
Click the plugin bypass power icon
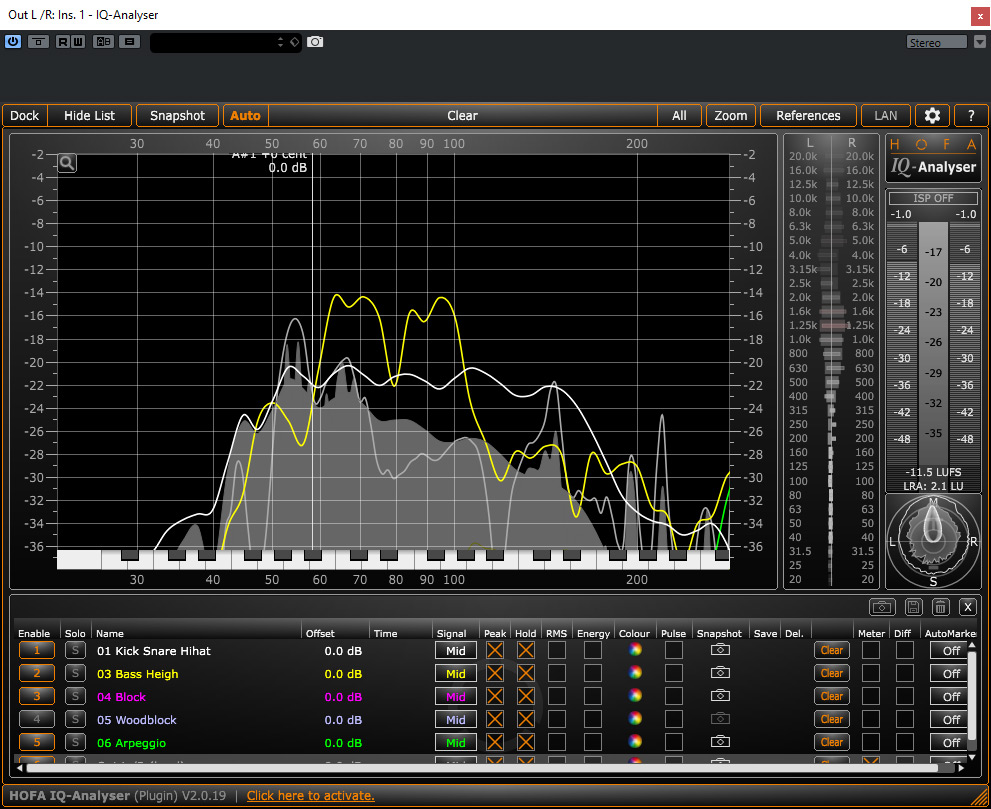click(x=13, y=42)
